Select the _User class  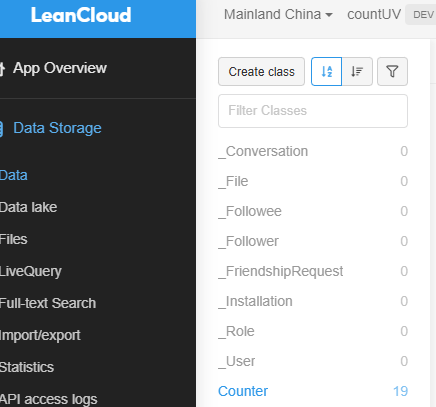(313, 361)
